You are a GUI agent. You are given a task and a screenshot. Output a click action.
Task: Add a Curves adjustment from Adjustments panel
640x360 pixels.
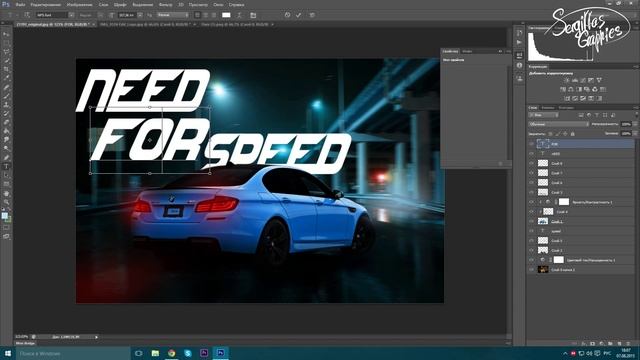(583, 80)
